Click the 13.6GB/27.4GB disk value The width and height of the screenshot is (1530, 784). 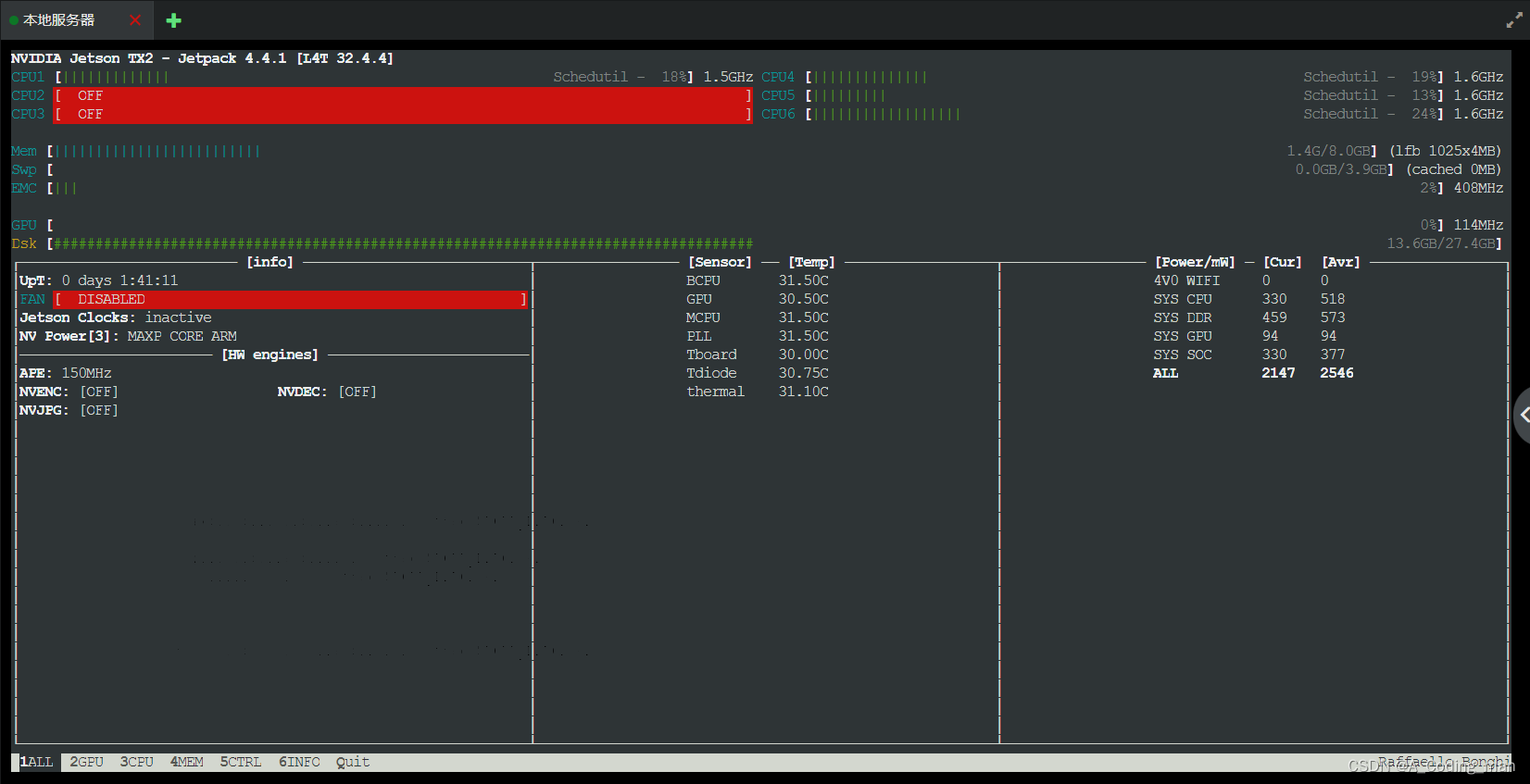[1441, 243]
